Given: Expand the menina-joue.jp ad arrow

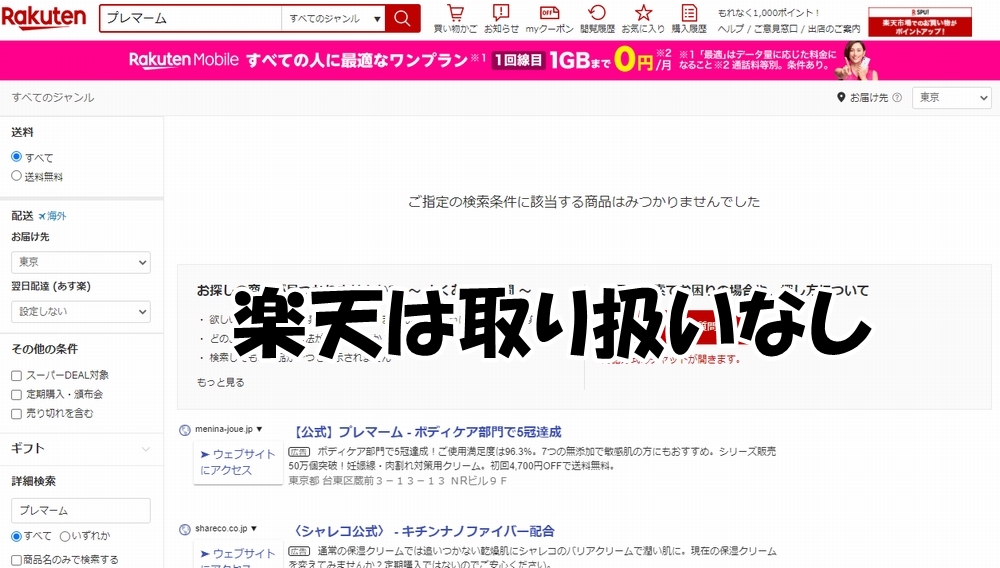Looking at the screenshot, I should tap(260, 430).
